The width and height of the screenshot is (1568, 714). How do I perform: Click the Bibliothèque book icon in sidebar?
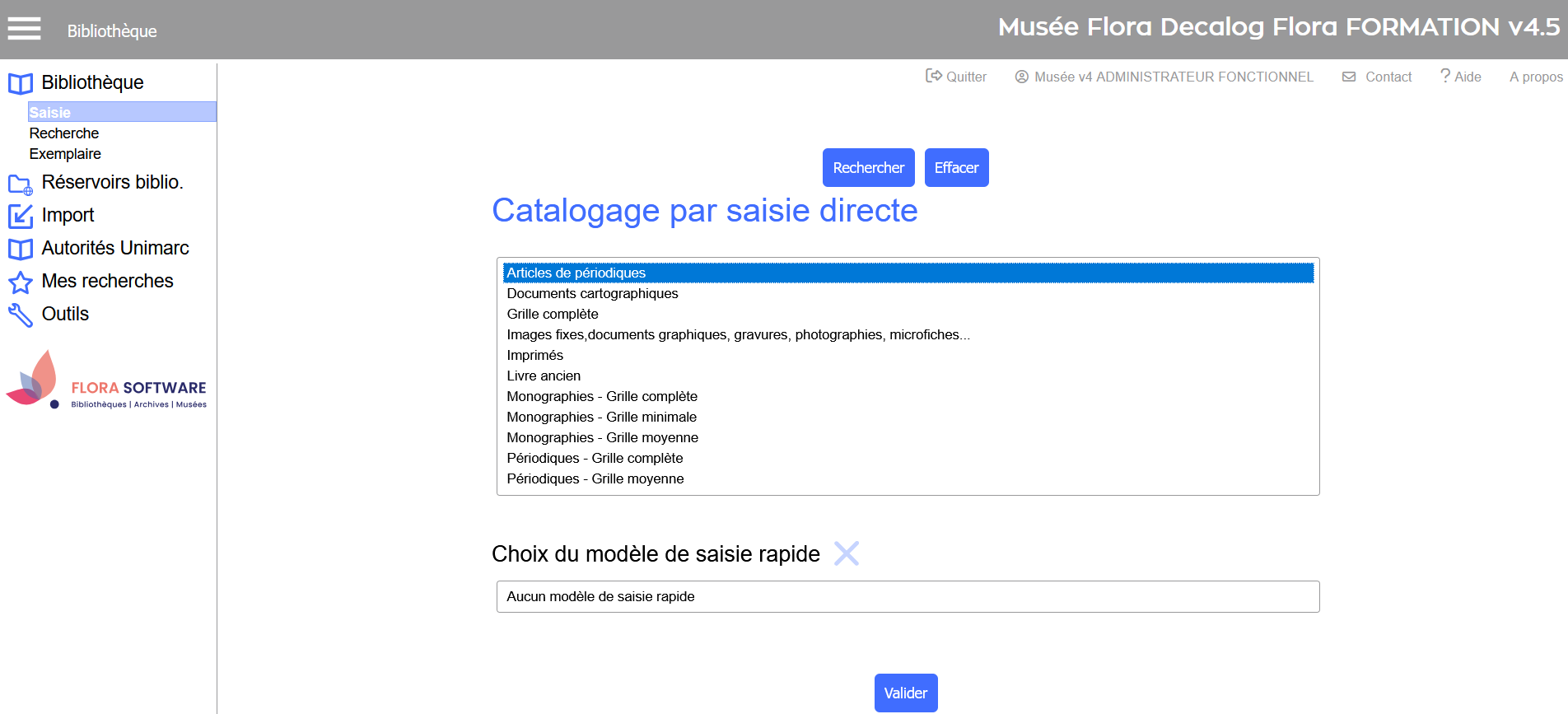click(x=21, y=83)
